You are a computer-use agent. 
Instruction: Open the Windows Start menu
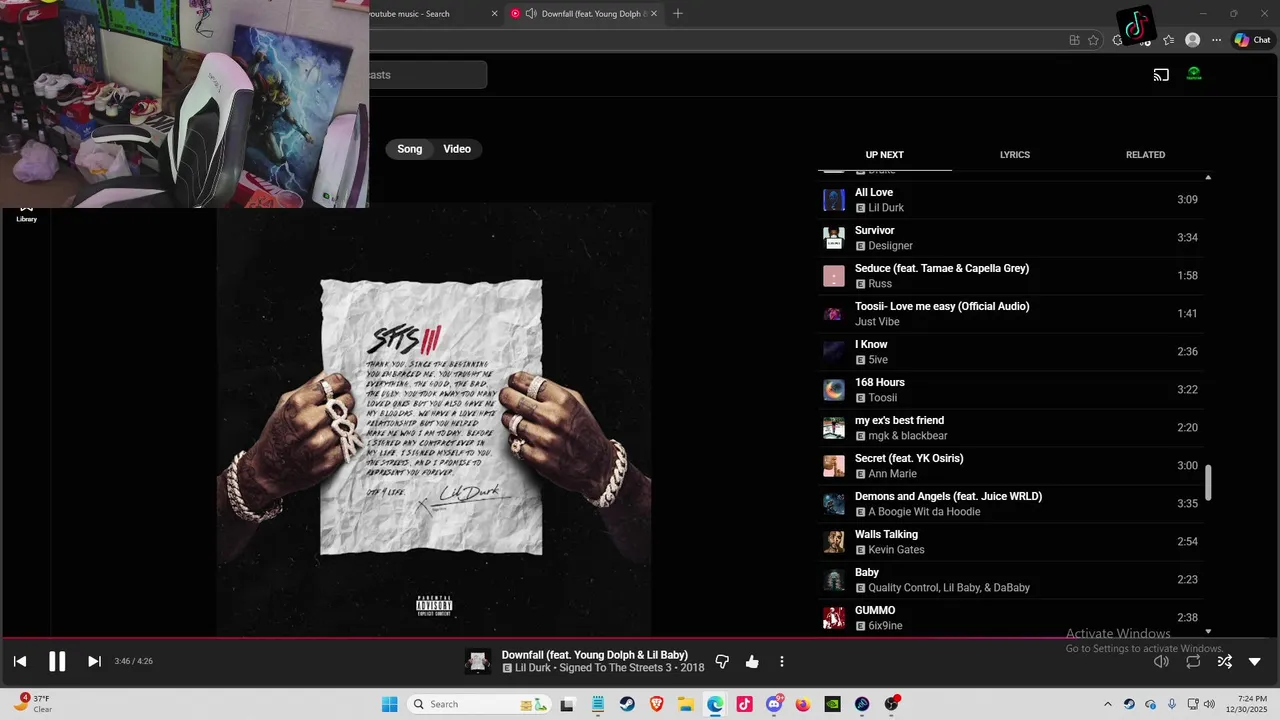389,704
